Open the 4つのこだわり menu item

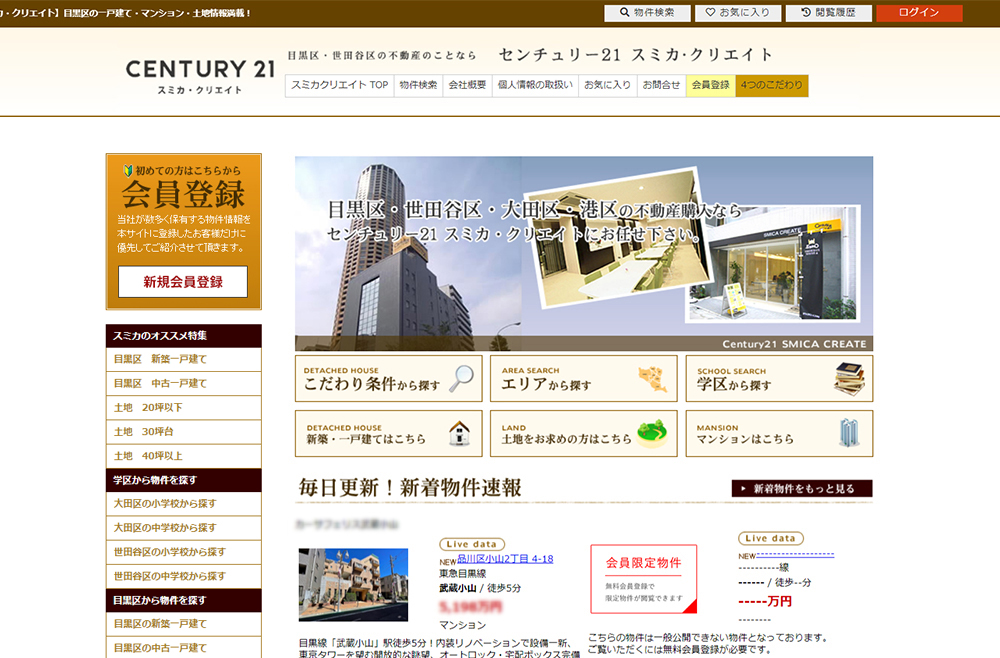point(772,85)
